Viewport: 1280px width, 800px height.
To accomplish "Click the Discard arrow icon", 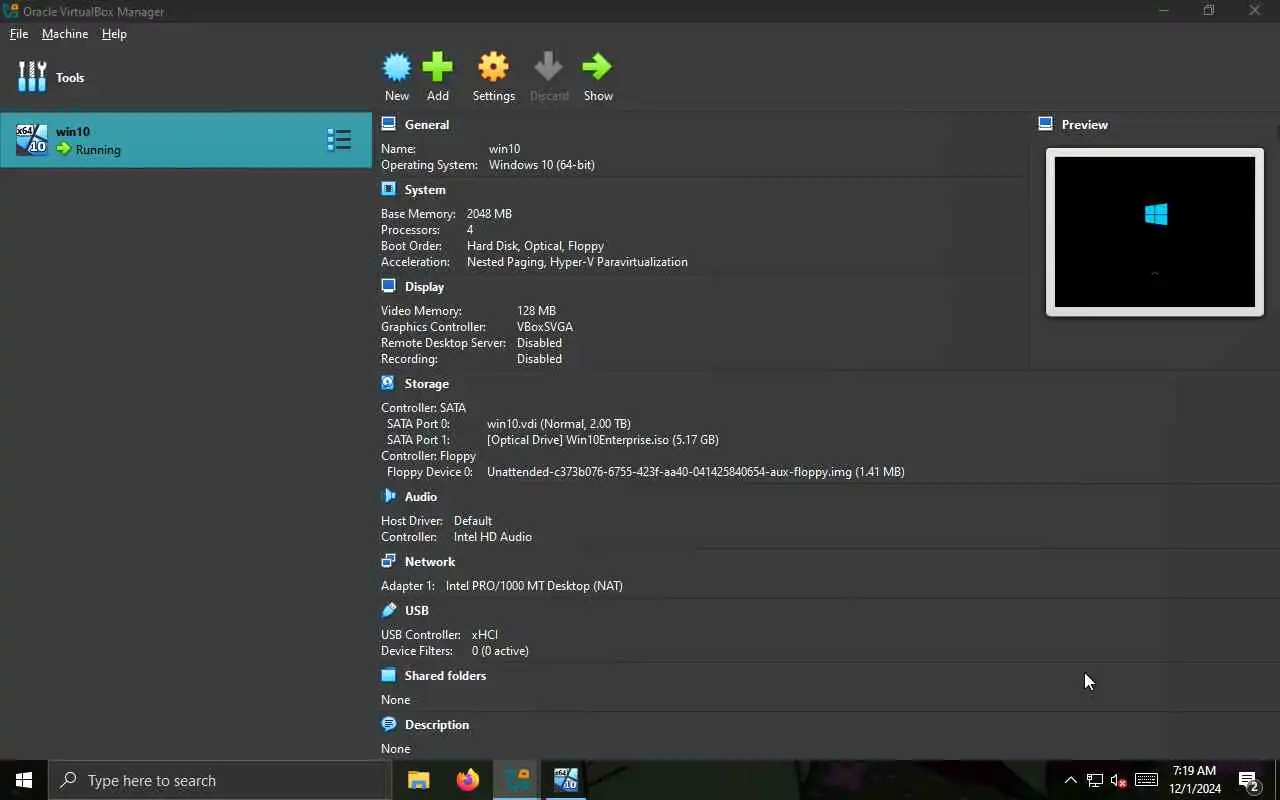I will coord(548,67).
